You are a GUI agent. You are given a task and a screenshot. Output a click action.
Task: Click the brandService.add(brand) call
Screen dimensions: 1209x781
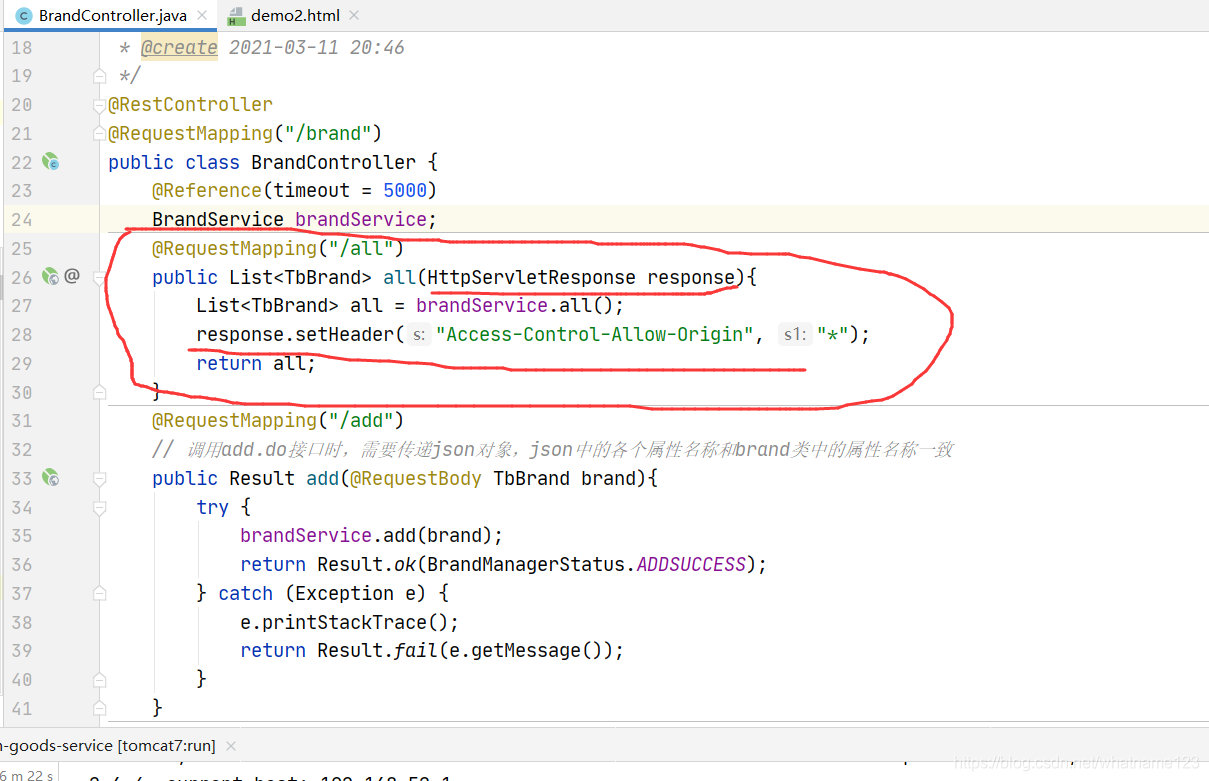pos(371,535)
